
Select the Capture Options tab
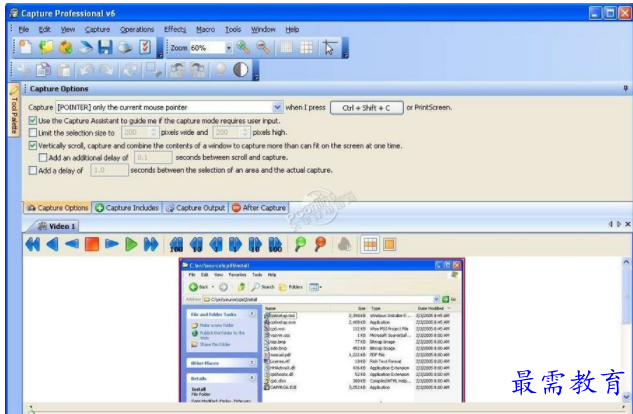58,208
